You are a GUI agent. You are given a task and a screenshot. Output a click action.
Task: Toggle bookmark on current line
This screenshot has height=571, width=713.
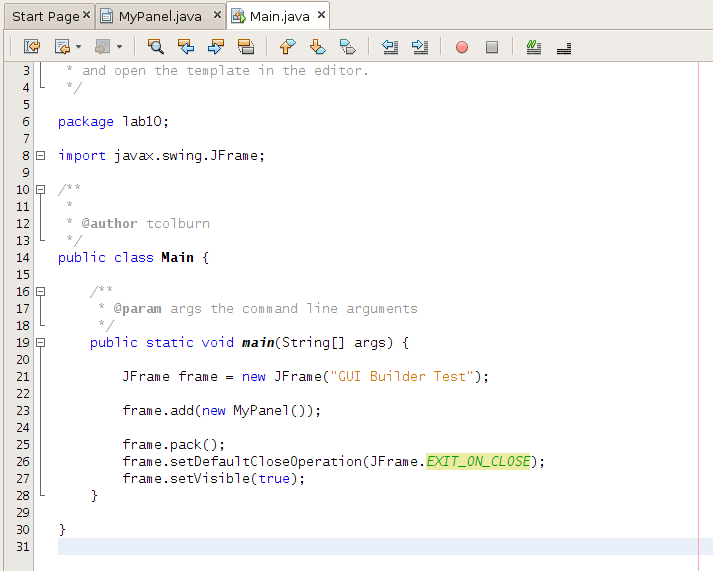point(348,46)
